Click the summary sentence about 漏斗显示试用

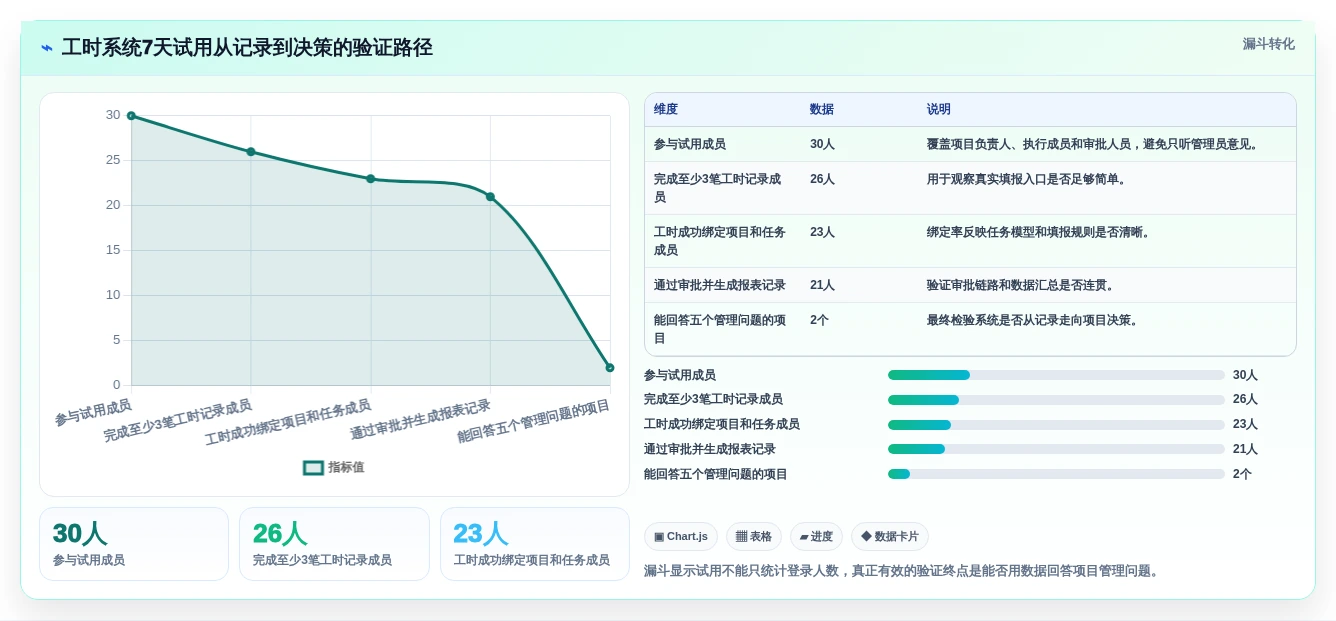tap(902, 571)
